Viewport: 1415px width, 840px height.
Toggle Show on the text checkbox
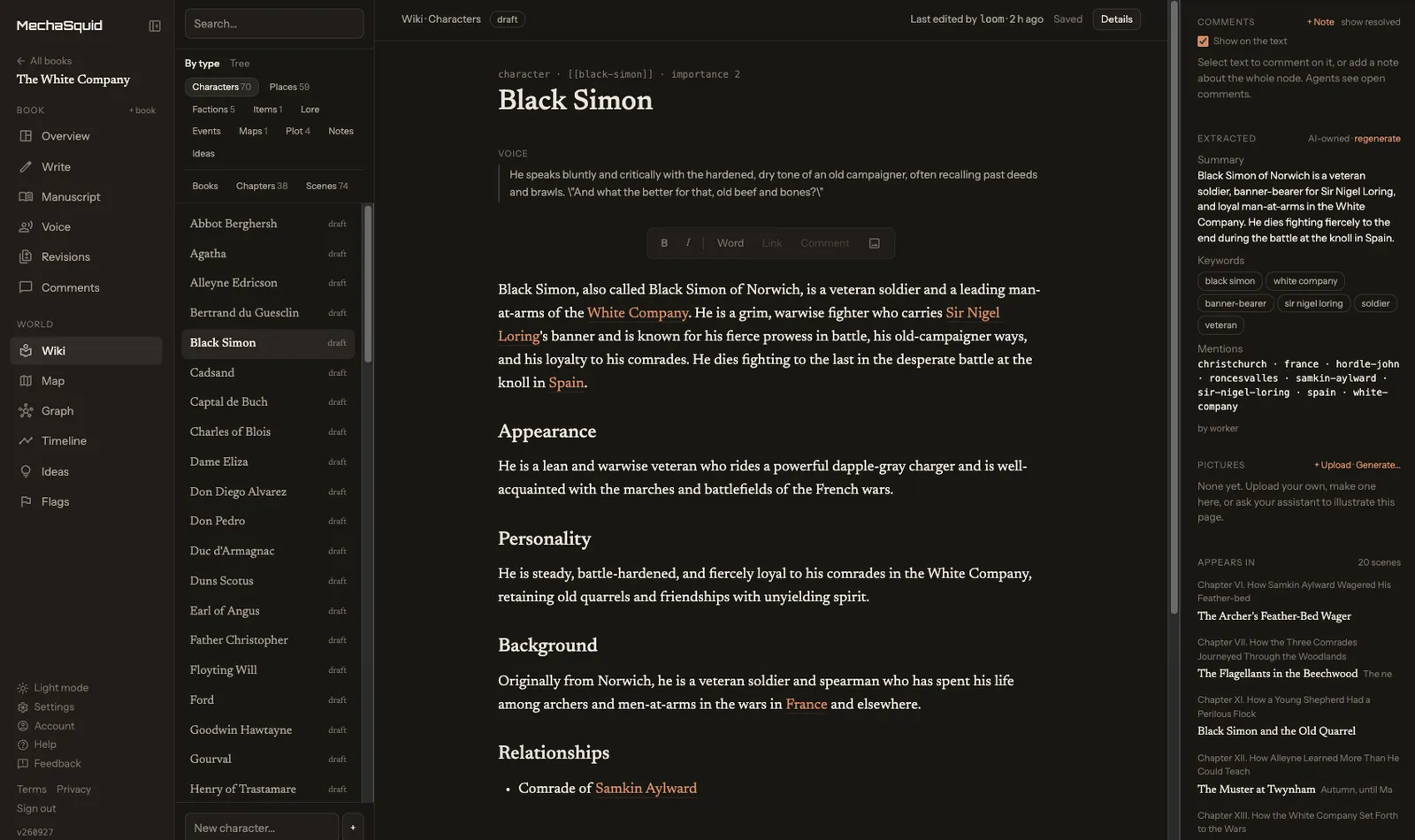point(1203,42)
